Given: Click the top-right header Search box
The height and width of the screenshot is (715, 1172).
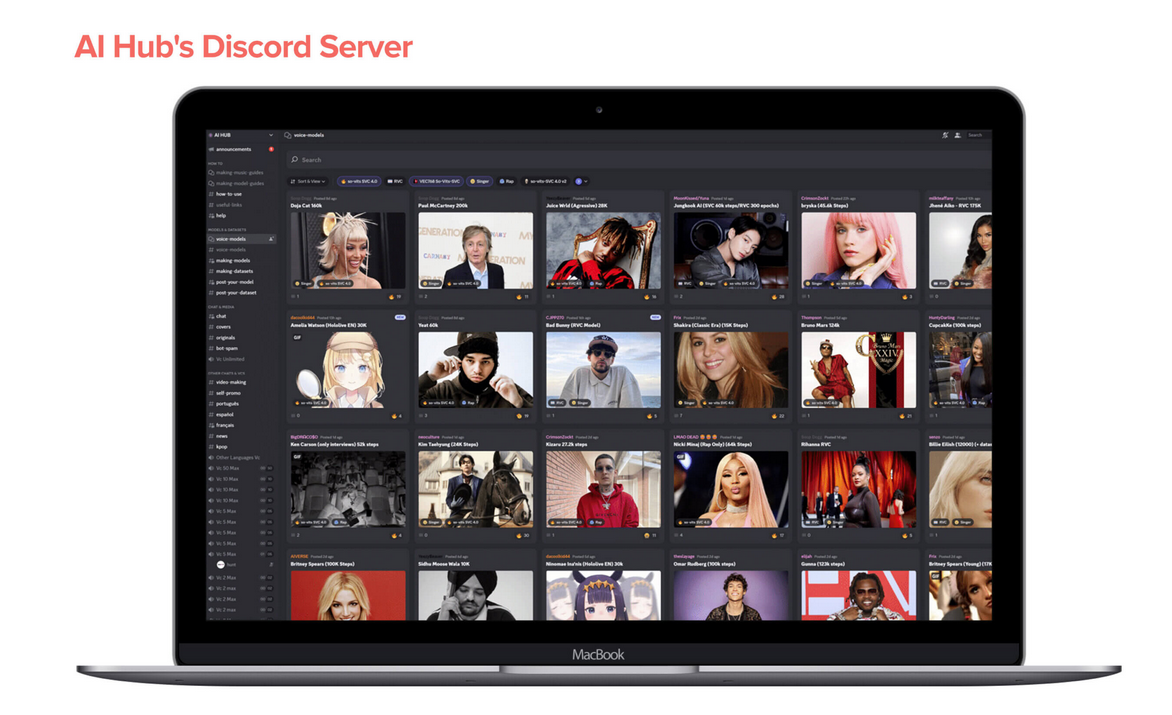Looking at the screenshot, I should pyautogui.click(x=978, y=135).
